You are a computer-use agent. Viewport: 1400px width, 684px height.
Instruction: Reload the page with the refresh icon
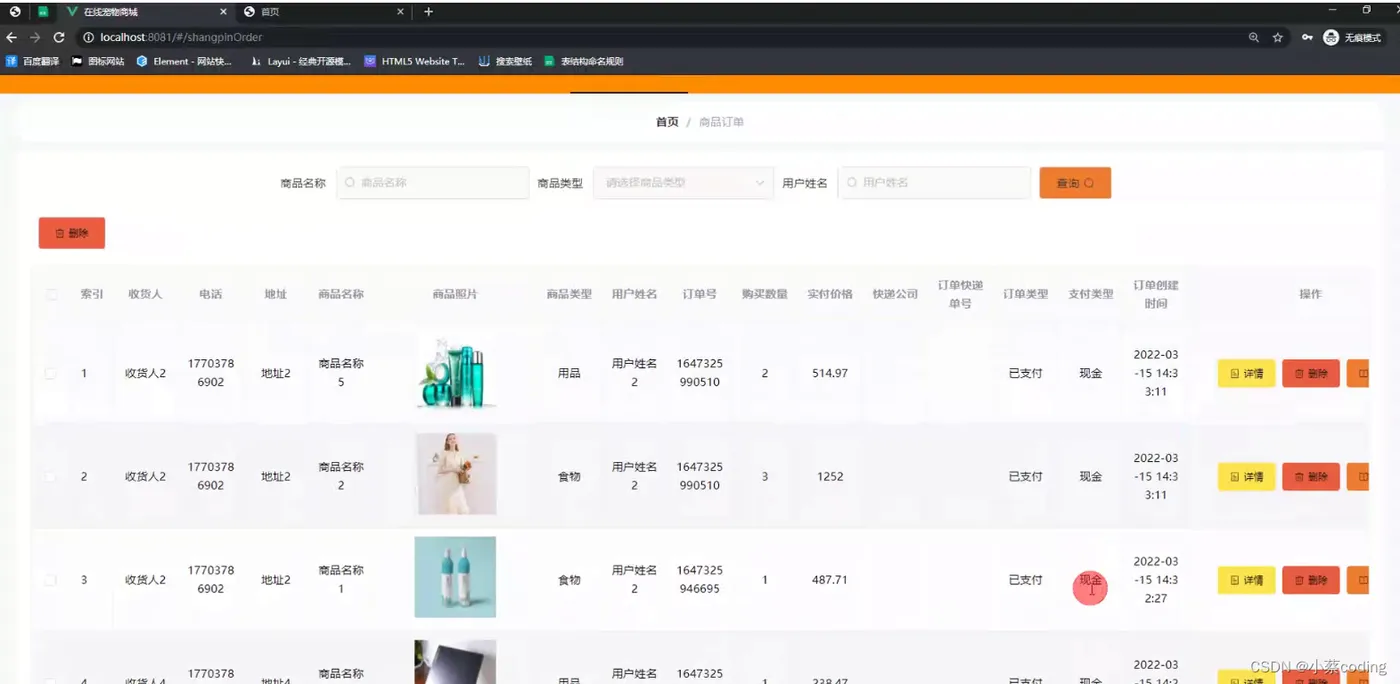click(x=59, y=37)
